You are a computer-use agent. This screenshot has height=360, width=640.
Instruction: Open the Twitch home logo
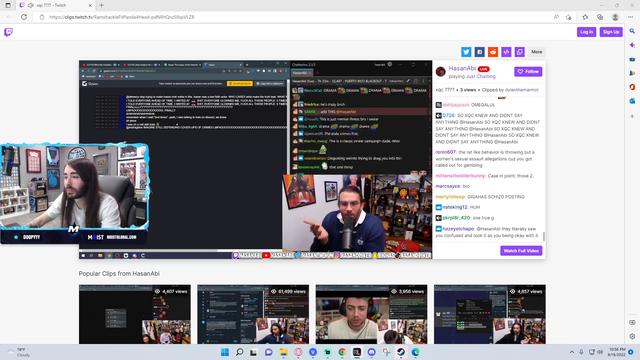click(x=8, y=32)
